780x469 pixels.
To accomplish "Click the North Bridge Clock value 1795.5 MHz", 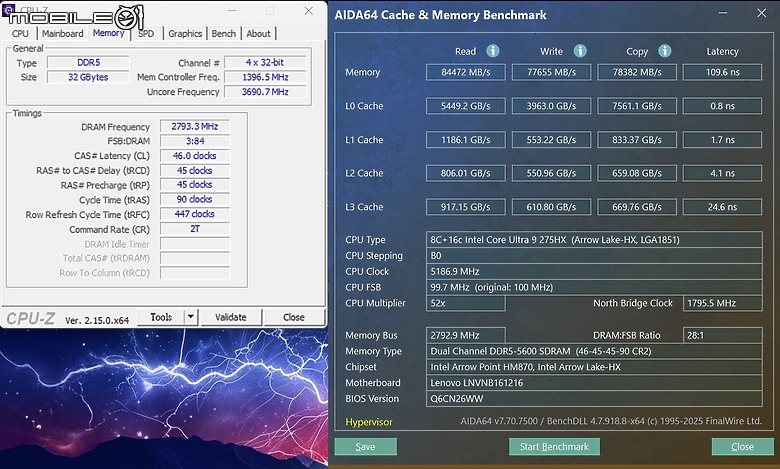I will (722, 303).
